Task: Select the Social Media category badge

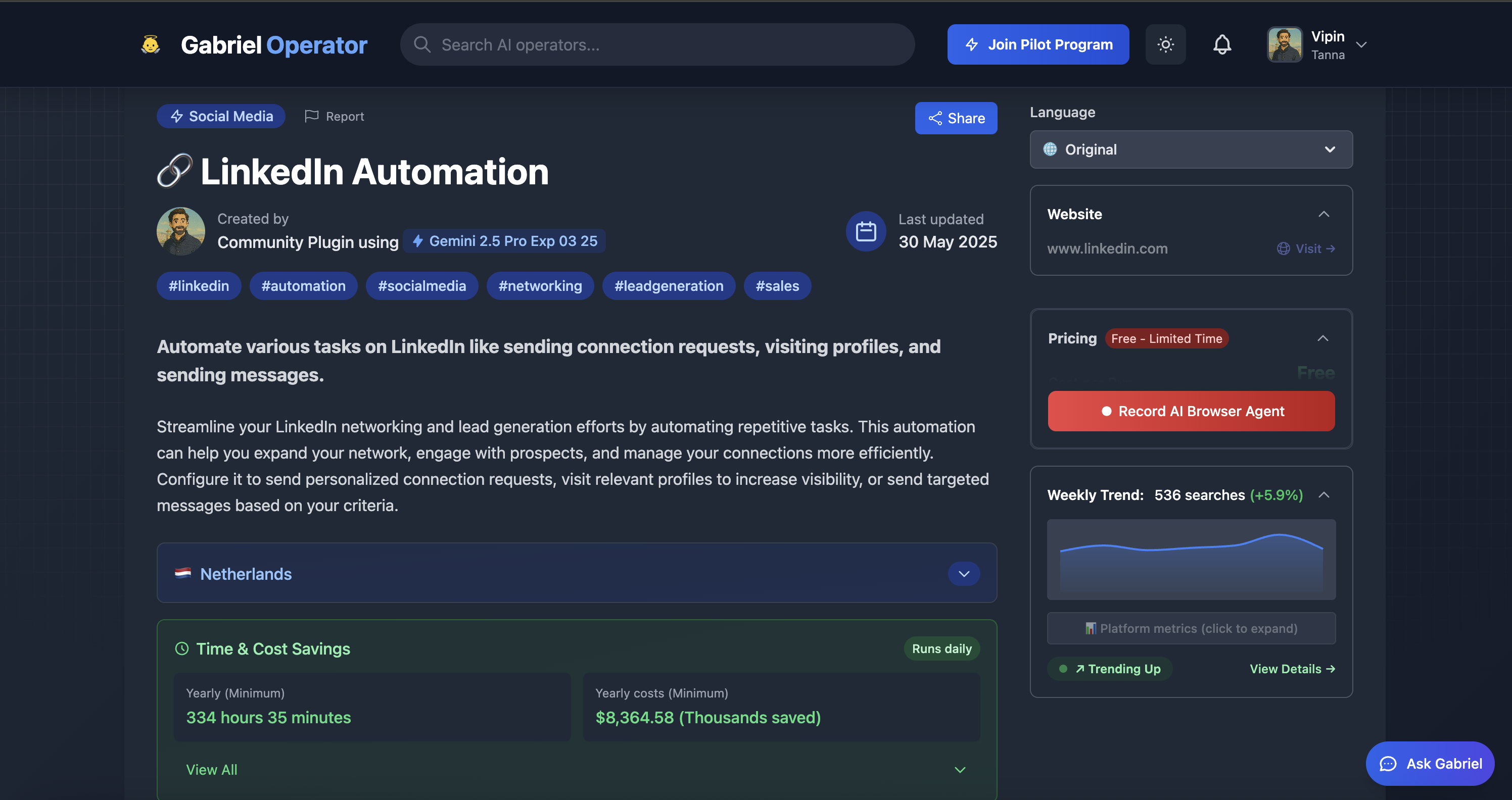Action: 221,116
